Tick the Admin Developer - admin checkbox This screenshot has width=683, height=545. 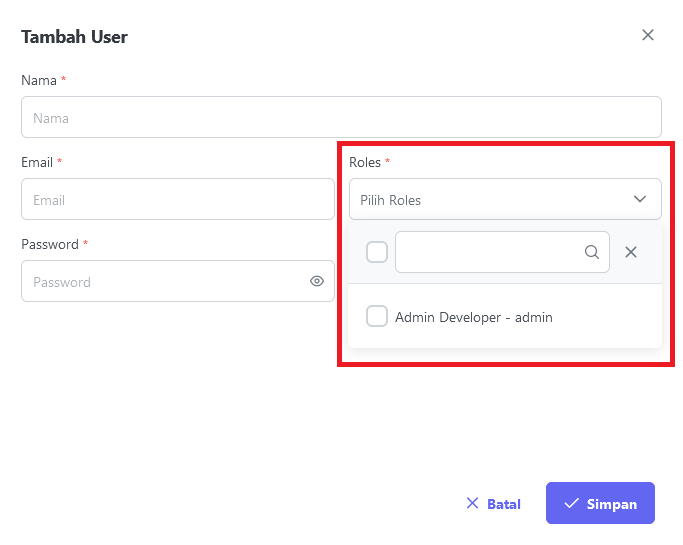pos(377,316)
